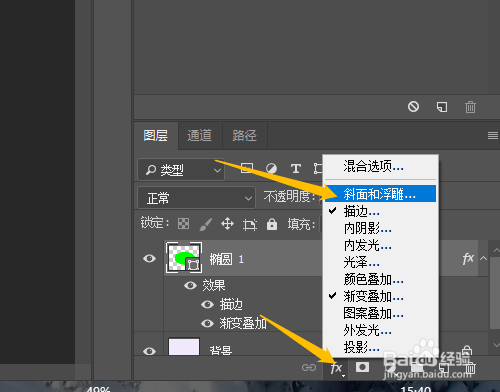Lock artboard nesting icon
The height and width of the screenshot is (392, 500).
pyautogui.click(x=250, y=225)
